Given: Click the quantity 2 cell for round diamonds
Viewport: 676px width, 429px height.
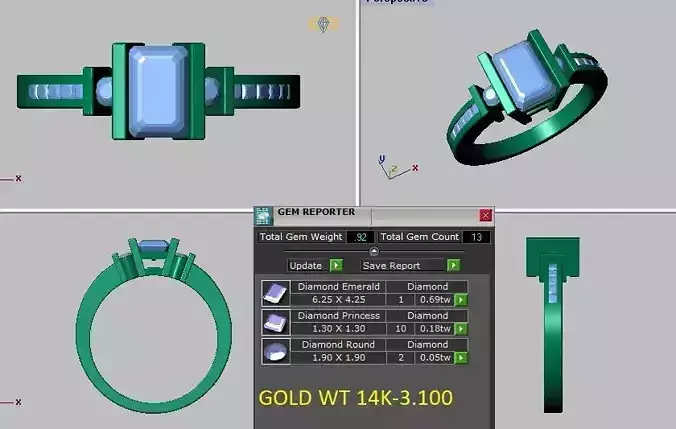Looking at the screenshot, I should pyautogui.click(x=401, y=357).
